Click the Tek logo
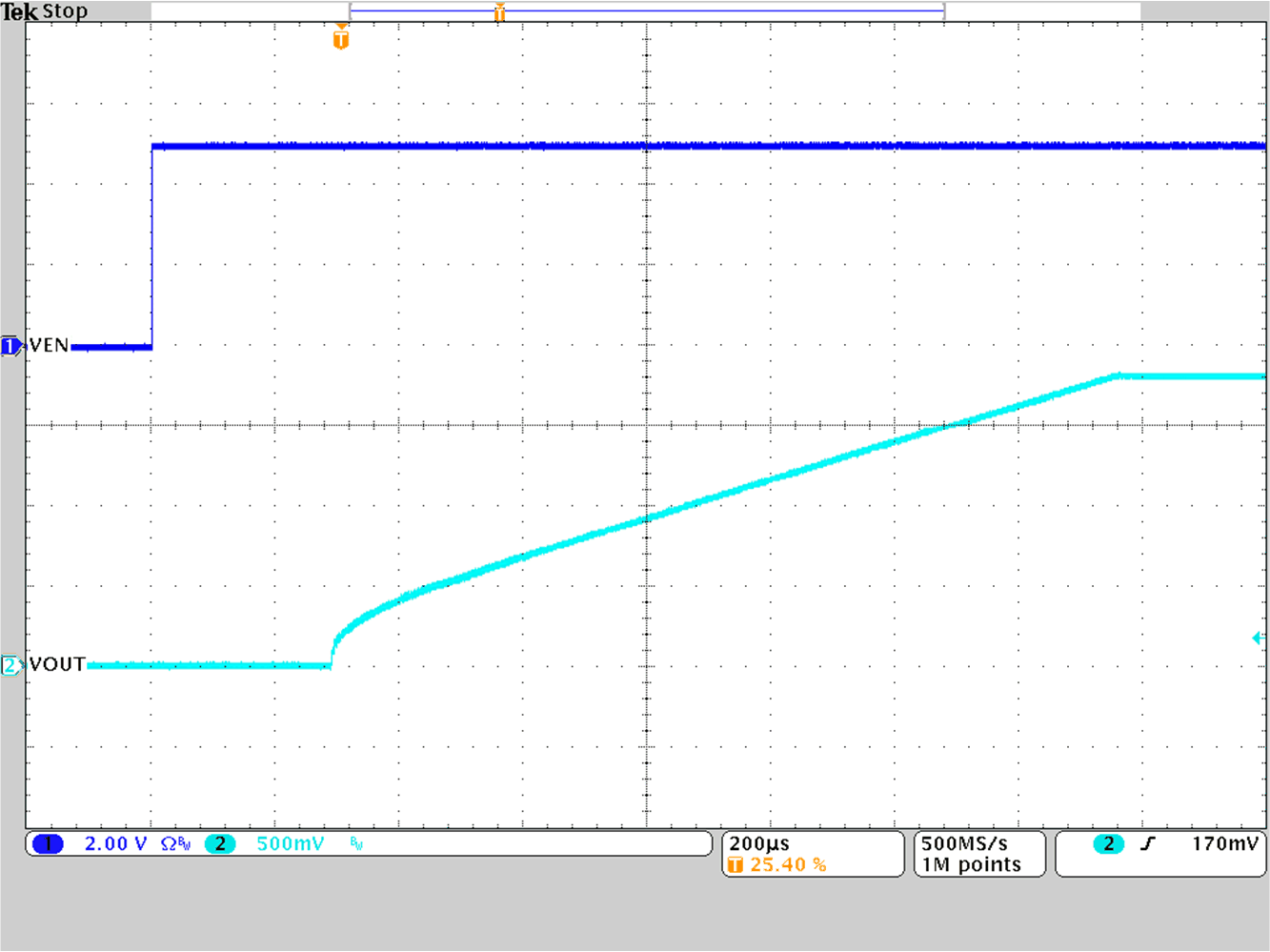1270x952 pixels. (17, 10)
